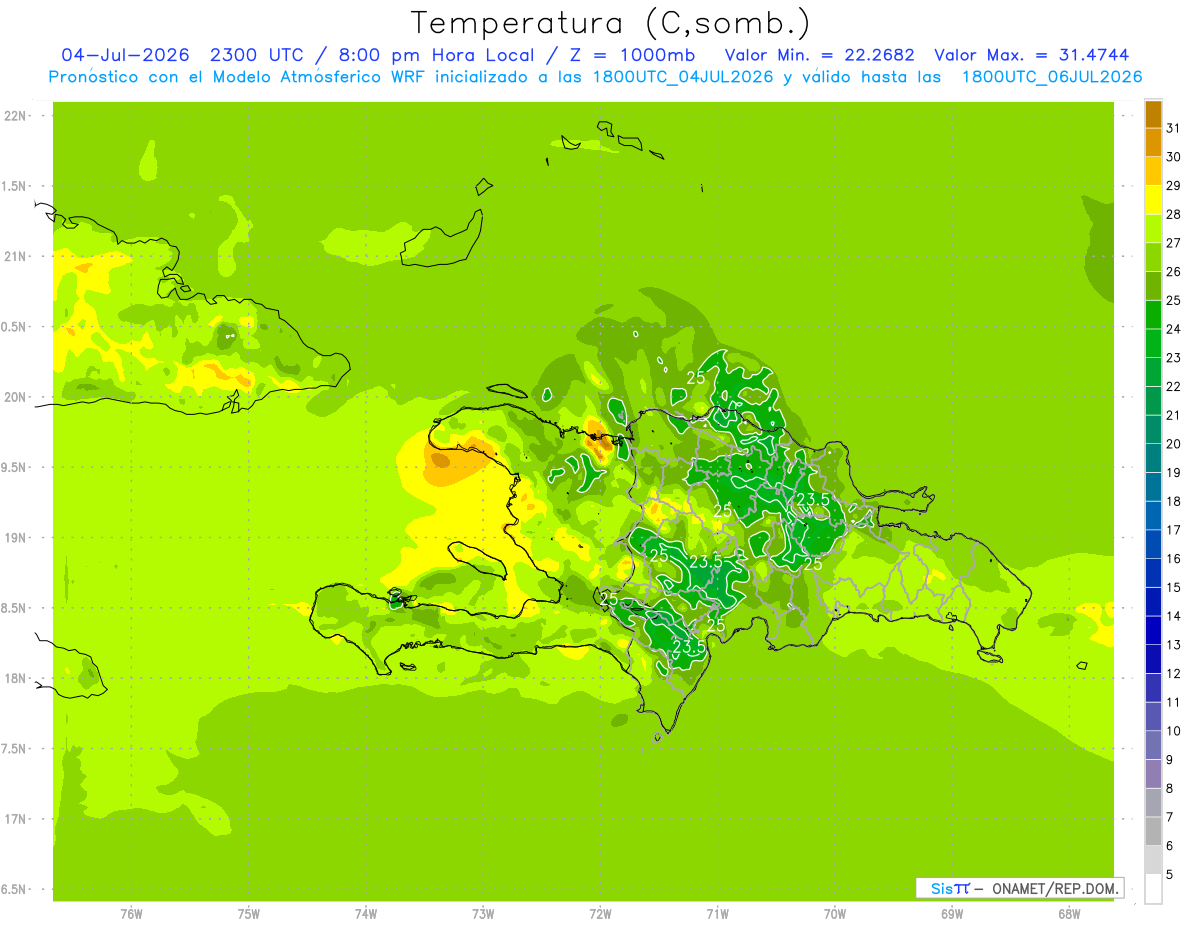Click the green 24 colorbar swatch
The width and height of the screenshot is (1200, 927).
pos(1153,315)
